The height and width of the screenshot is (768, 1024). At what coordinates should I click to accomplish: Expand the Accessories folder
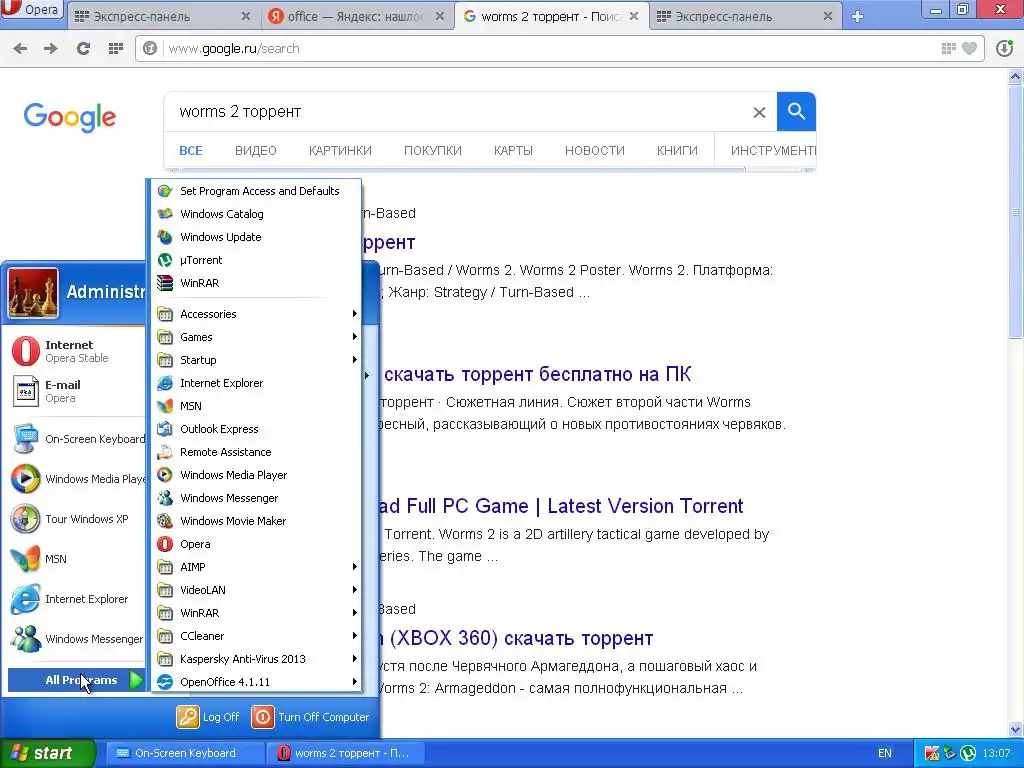click(x=257, y=314)
